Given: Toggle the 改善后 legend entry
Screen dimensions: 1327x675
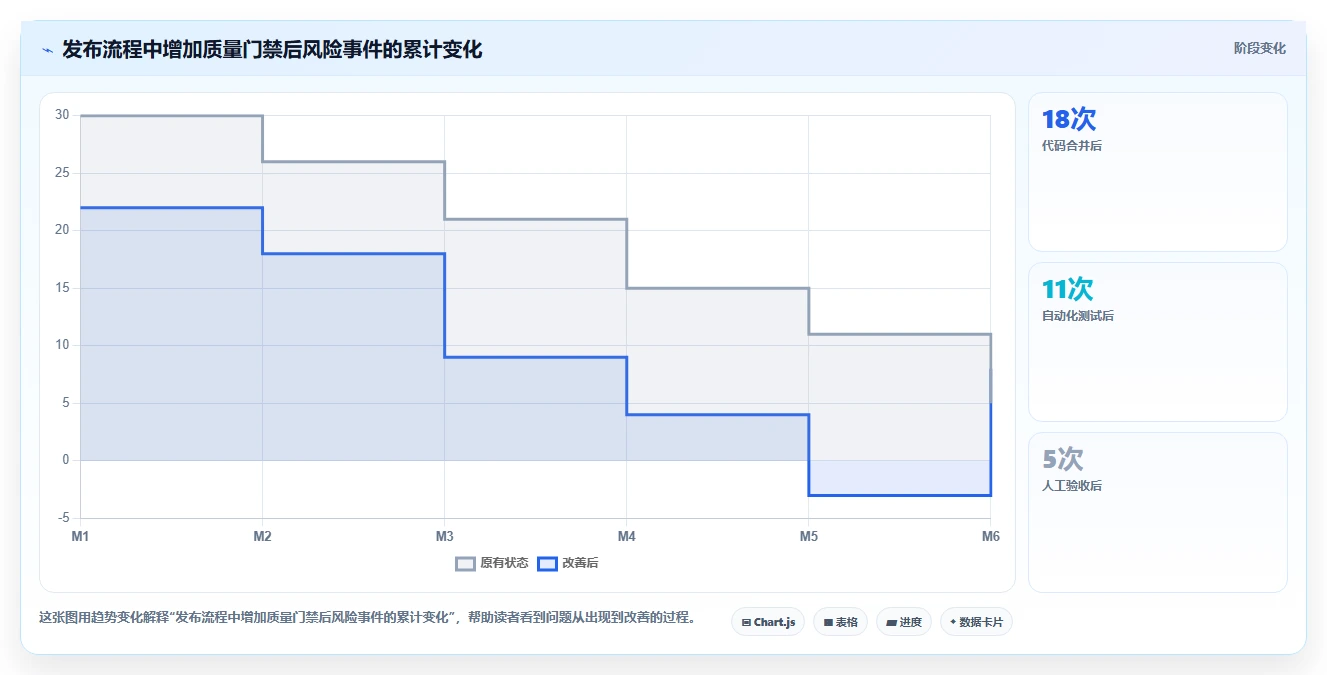Looking at the screenshot, I should [x=568, y=563].
